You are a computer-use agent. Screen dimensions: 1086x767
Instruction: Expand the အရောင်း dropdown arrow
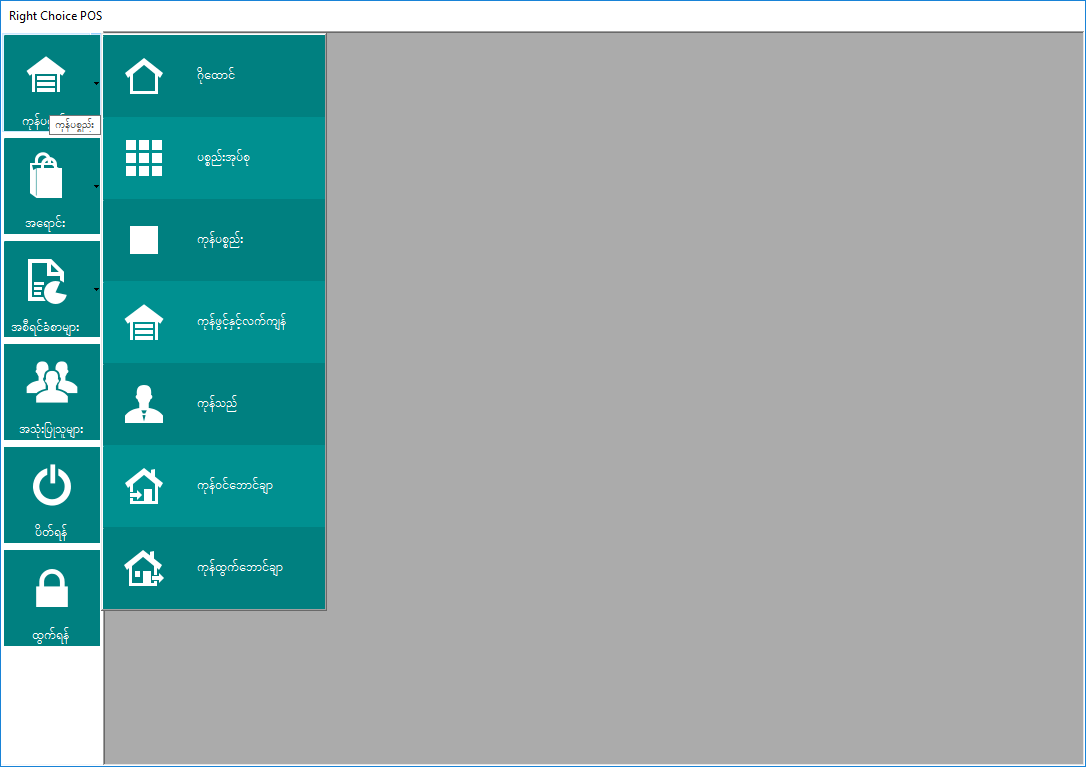tap(96, 186)
